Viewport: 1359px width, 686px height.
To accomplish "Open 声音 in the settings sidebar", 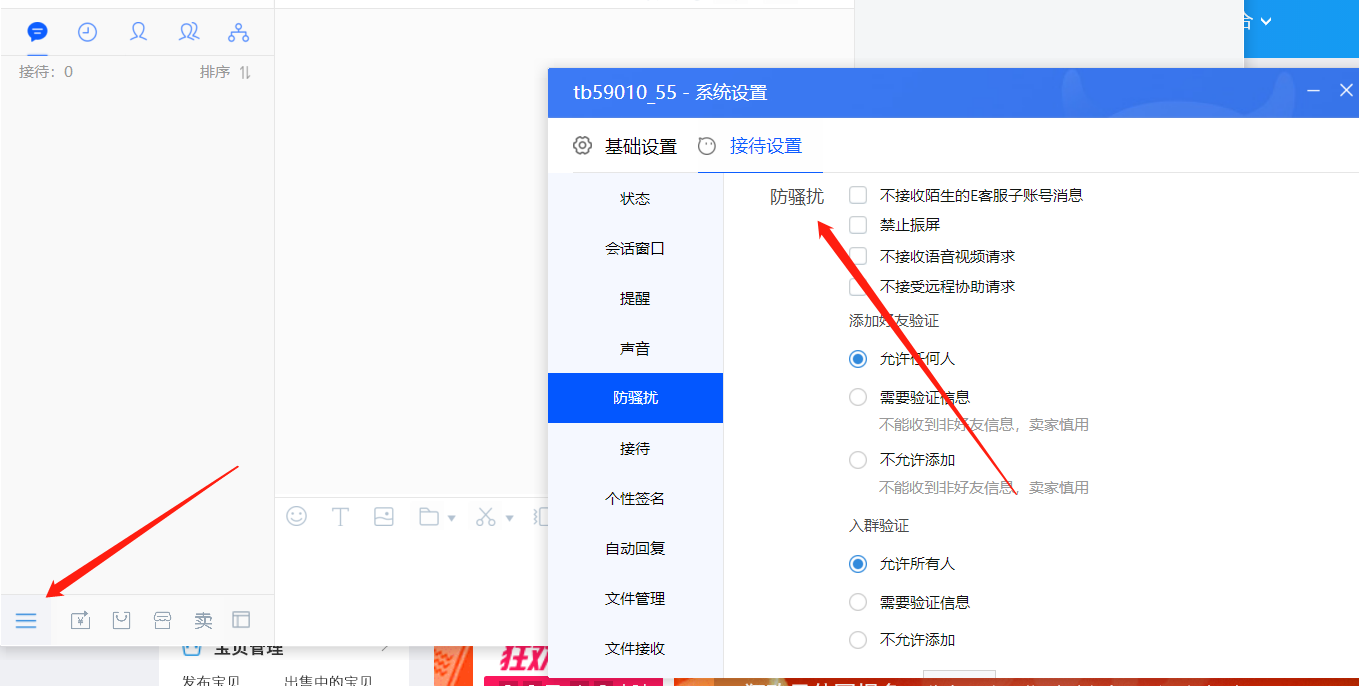I will [x=635, y=348].
